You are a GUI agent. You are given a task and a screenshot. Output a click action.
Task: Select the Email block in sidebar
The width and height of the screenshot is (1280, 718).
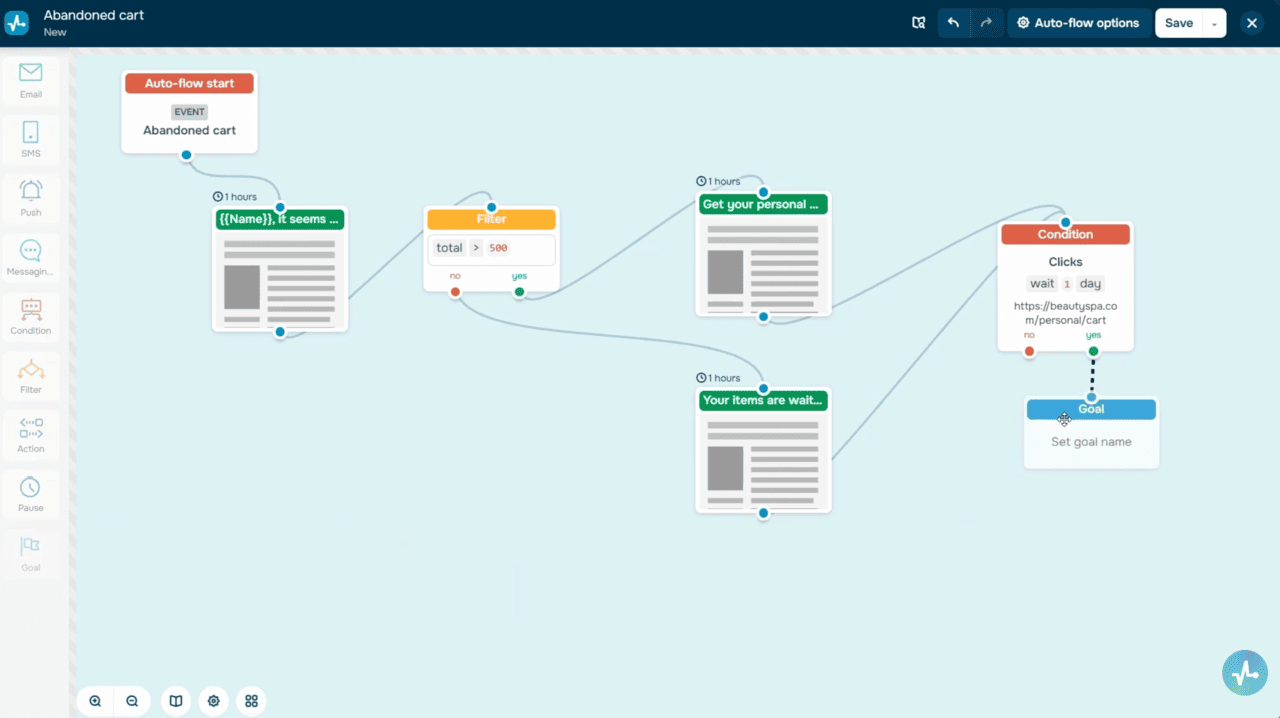(x=31, y=81)
